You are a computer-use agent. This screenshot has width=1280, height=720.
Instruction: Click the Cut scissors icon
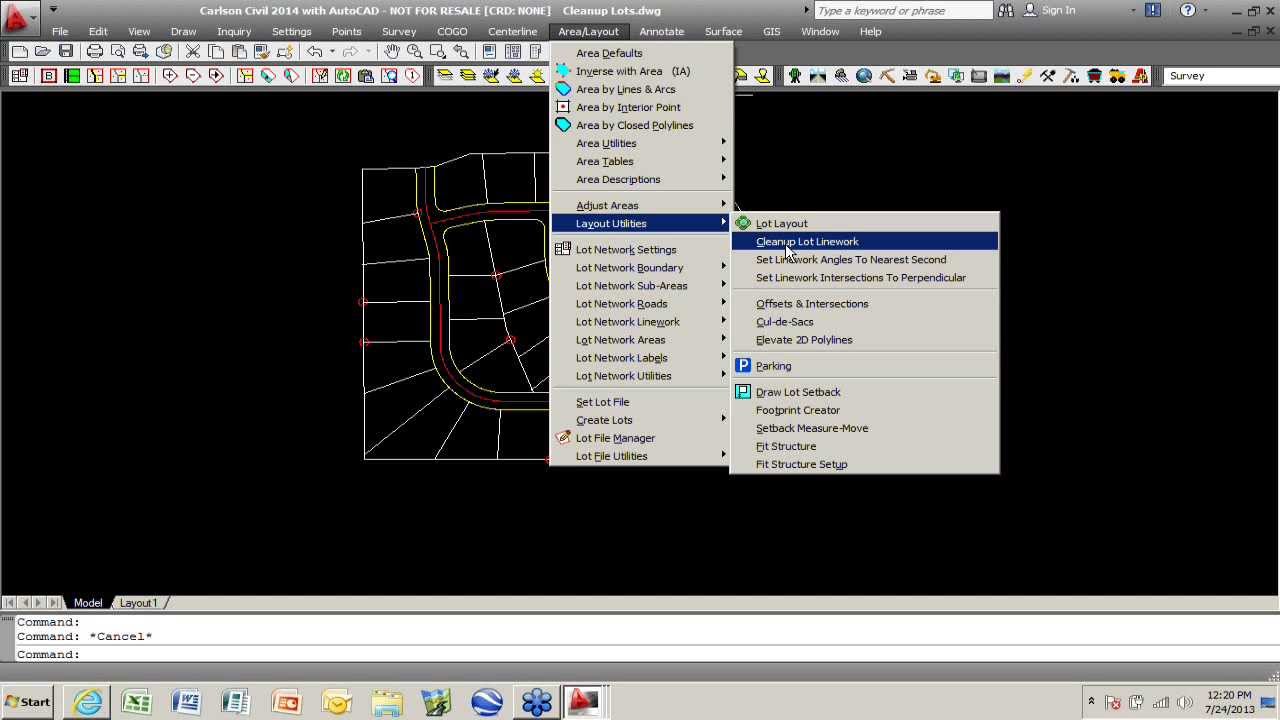[x=193, y=51]
